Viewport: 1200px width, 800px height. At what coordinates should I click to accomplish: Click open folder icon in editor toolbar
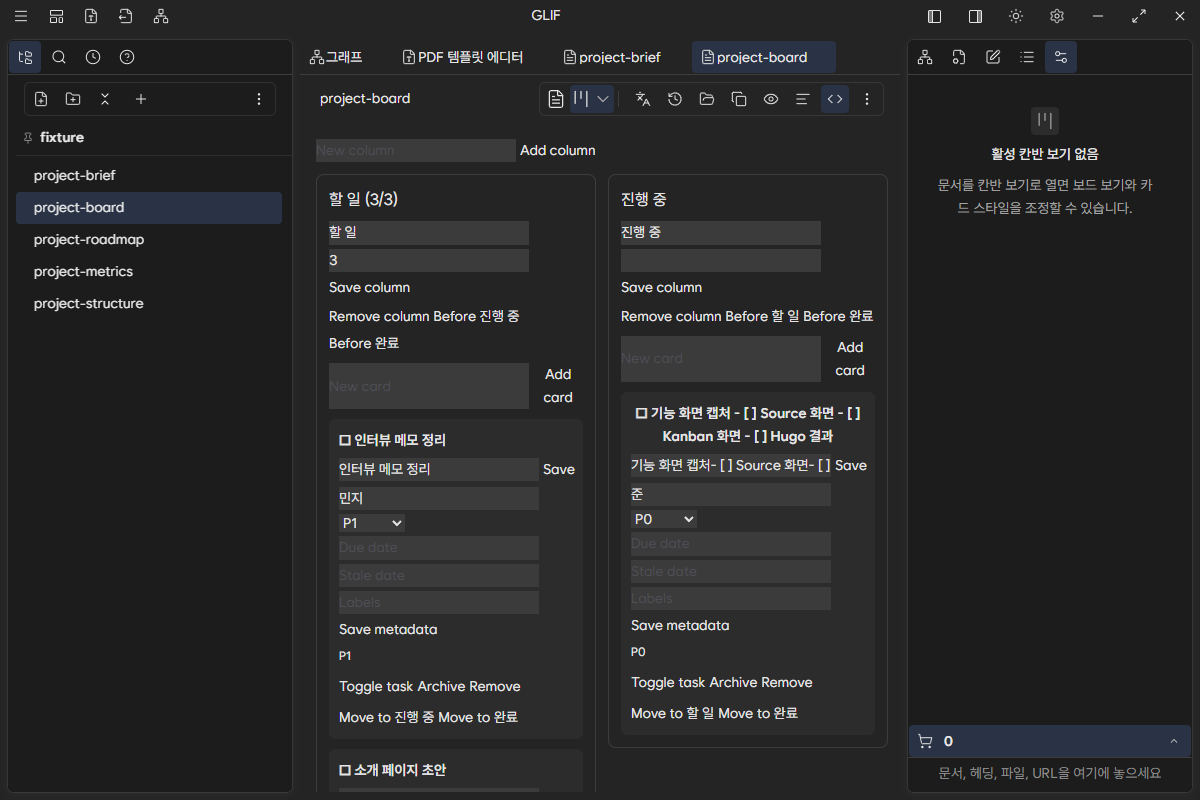tap(707, 99)
